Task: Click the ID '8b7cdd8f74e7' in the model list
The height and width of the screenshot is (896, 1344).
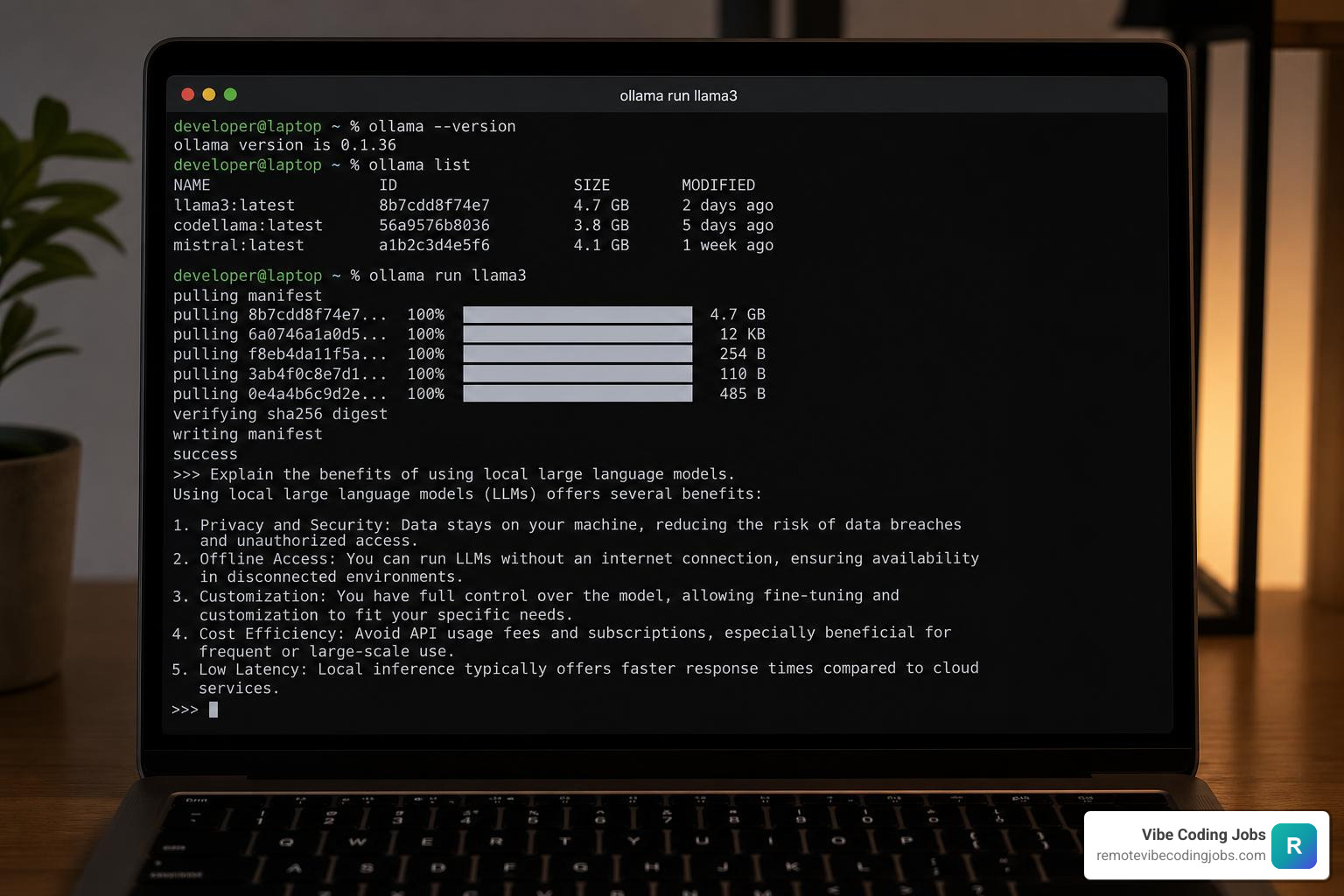Action: coord(434,206)
